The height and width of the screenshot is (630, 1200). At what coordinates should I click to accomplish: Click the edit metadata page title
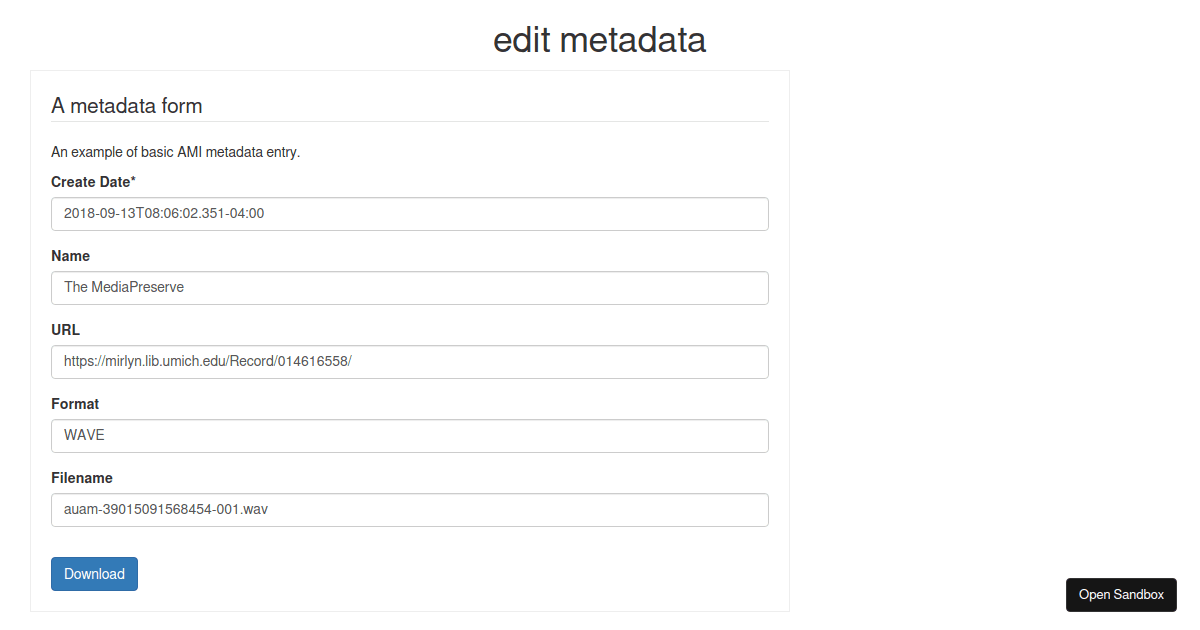(x=599, y=40)
